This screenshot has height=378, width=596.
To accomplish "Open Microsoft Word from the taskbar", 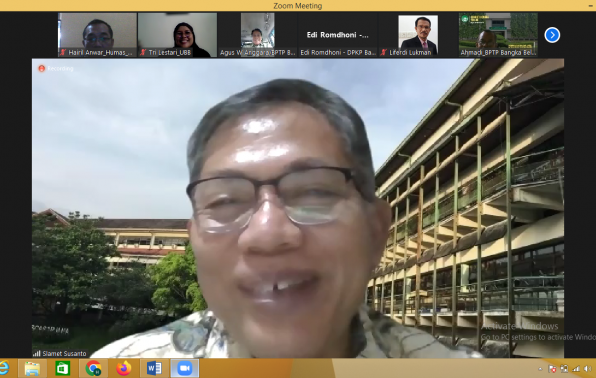I will point(154,368).
